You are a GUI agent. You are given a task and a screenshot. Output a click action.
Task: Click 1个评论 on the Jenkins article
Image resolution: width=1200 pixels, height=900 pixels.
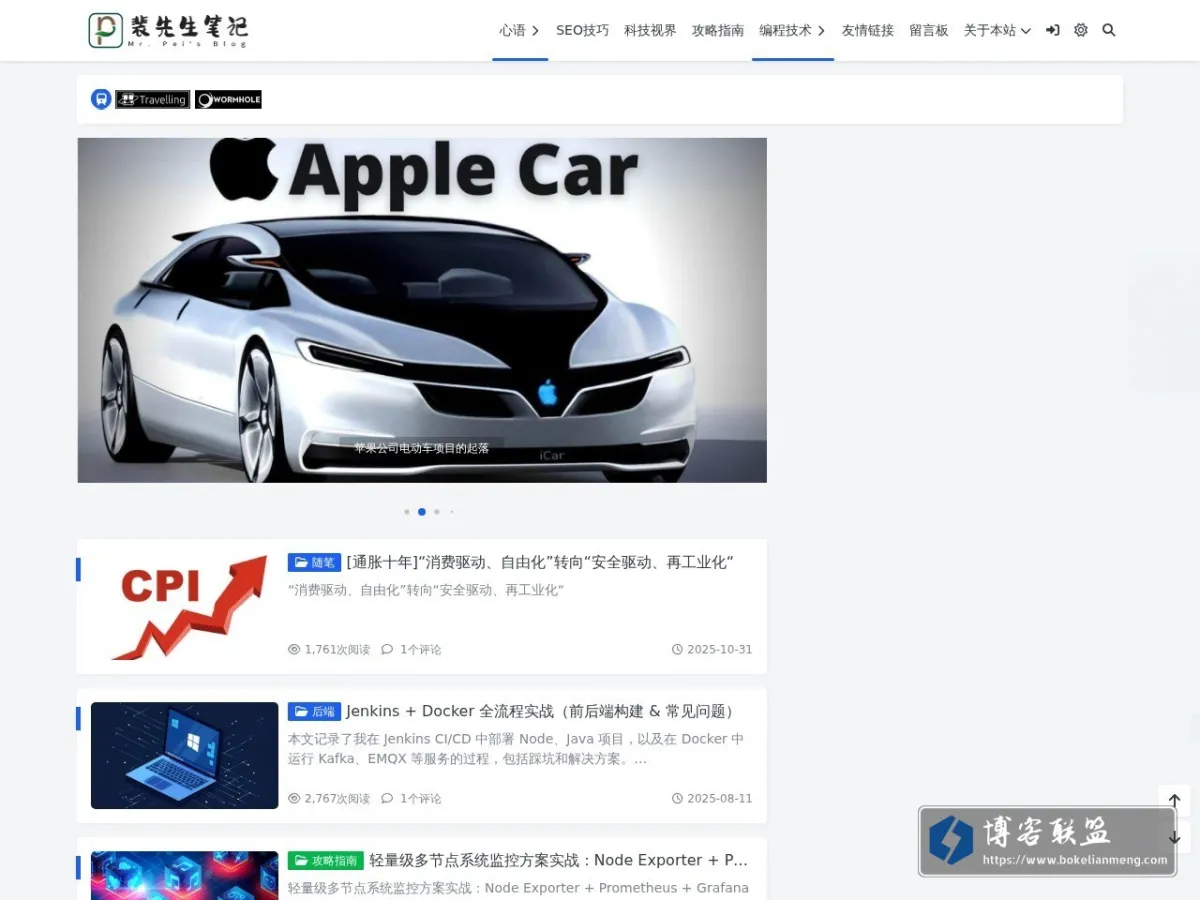(x=421, y=798)
